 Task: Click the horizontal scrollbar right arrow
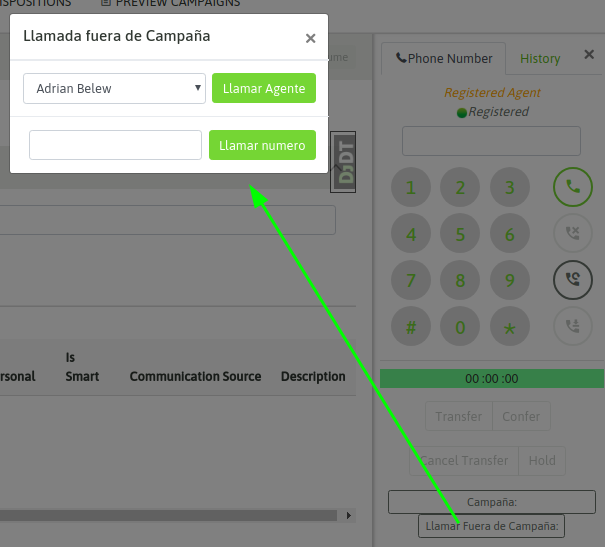350,516
